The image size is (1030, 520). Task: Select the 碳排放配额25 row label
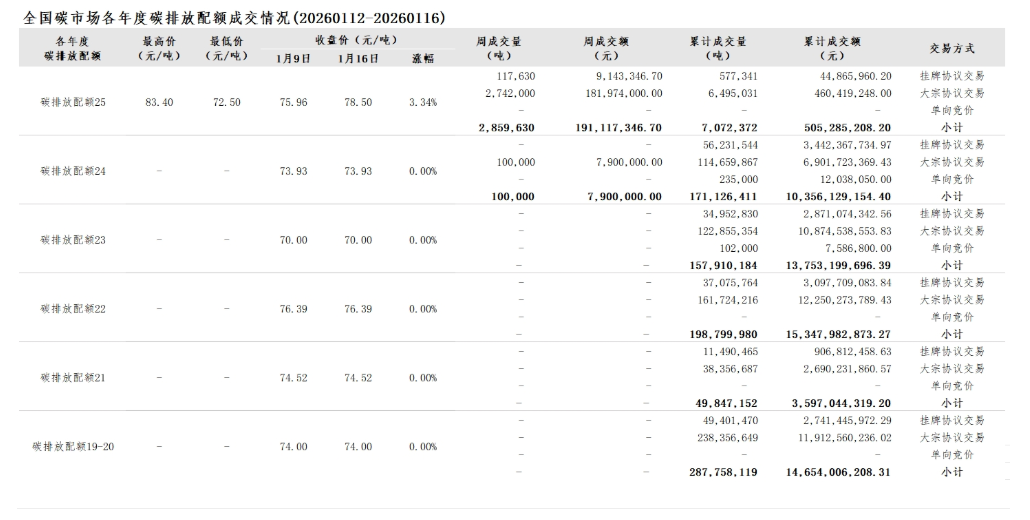[x=73, y=102]
